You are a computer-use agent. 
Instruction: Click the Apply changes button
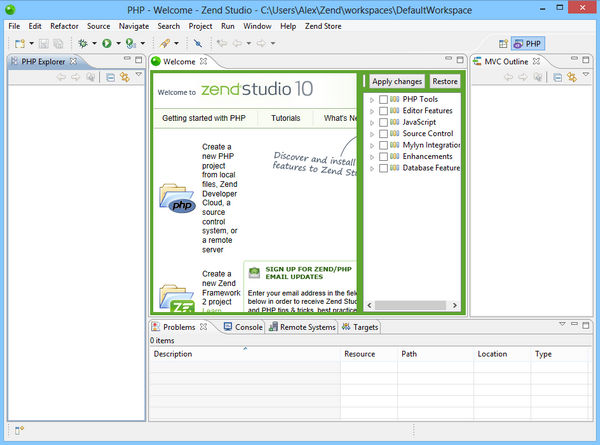pyautogui.click(x=397, y=81)
